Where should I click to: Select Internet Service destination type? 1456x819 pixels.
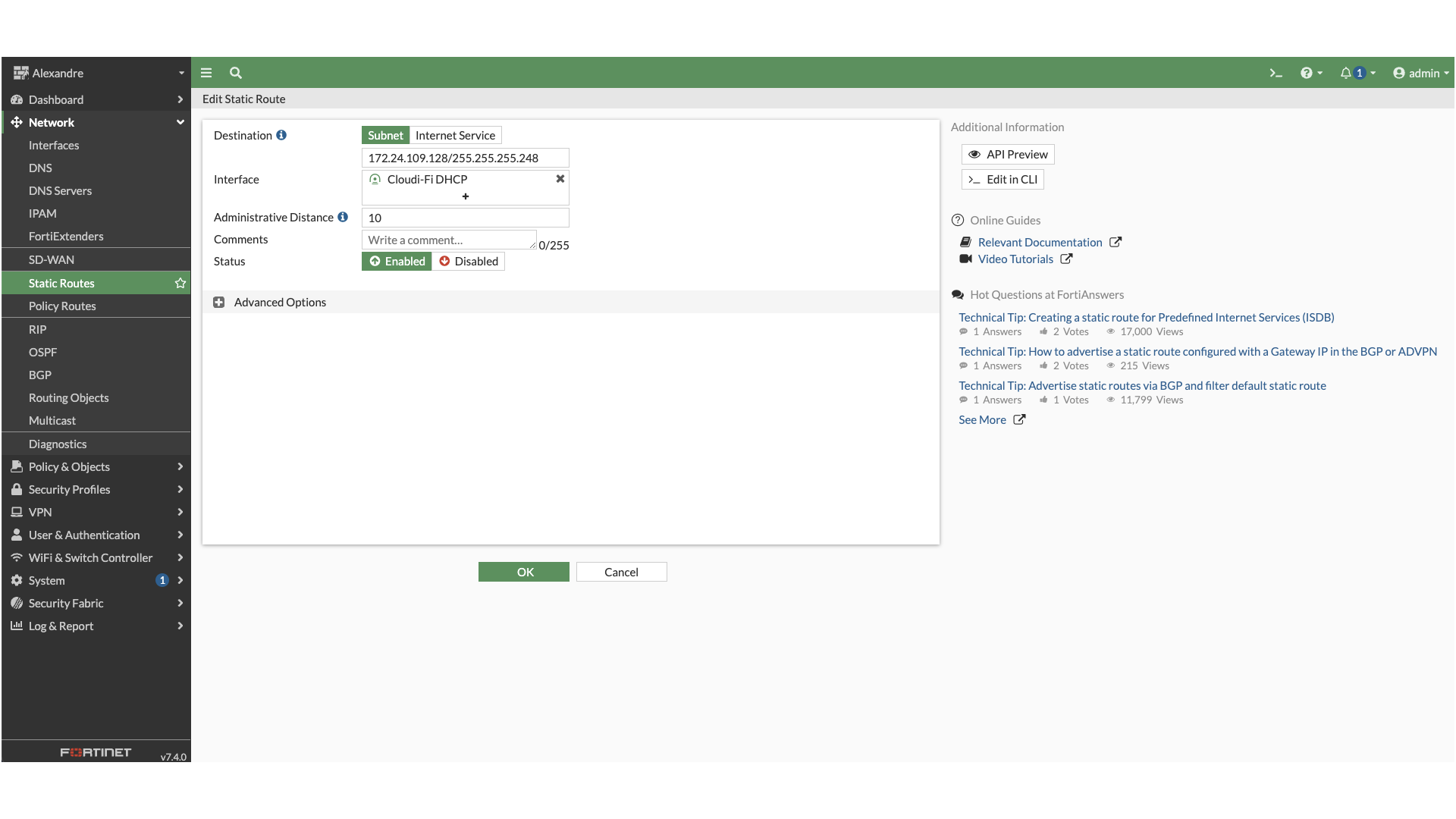point(455,136)
